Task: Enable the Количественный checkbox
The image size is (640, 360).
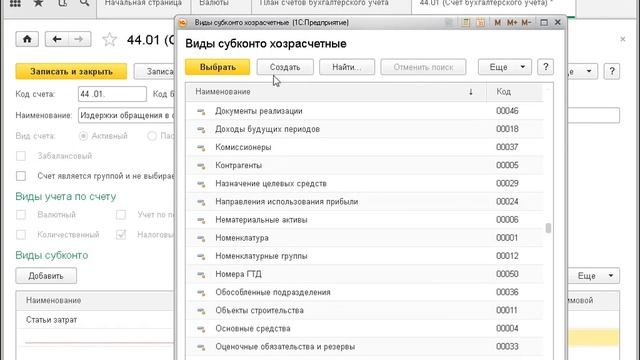Action: (x=21, y=235)
